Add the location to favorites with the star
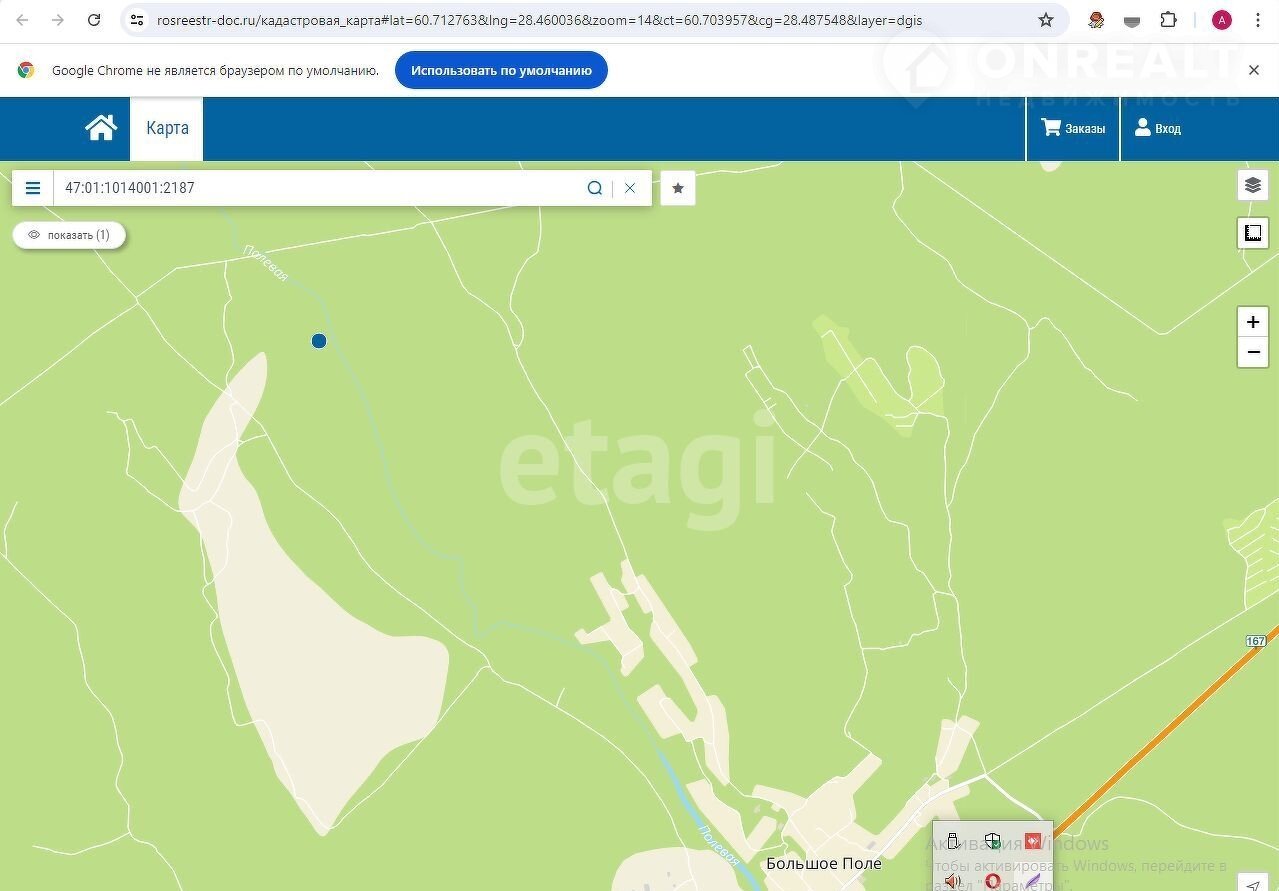1279x891 pixels. [678, 188]
